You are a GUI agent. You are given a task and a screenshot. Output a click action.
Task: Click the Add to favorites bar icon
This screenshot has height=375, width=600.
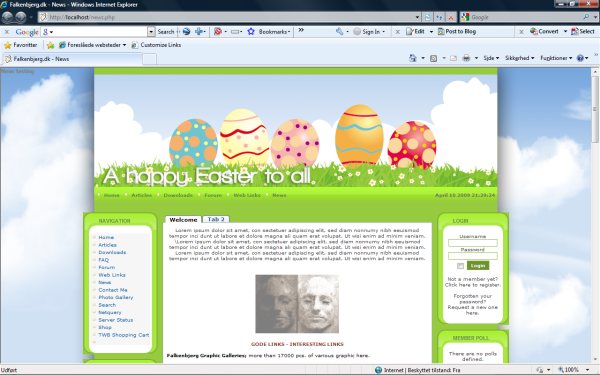tap(50, 45)
